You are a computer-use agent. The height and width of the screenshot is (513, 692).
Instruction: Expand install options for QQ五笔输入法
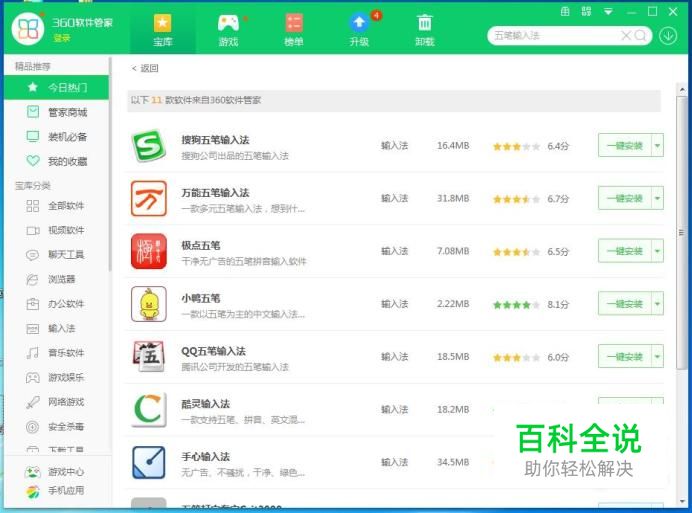tap(658, 357)
